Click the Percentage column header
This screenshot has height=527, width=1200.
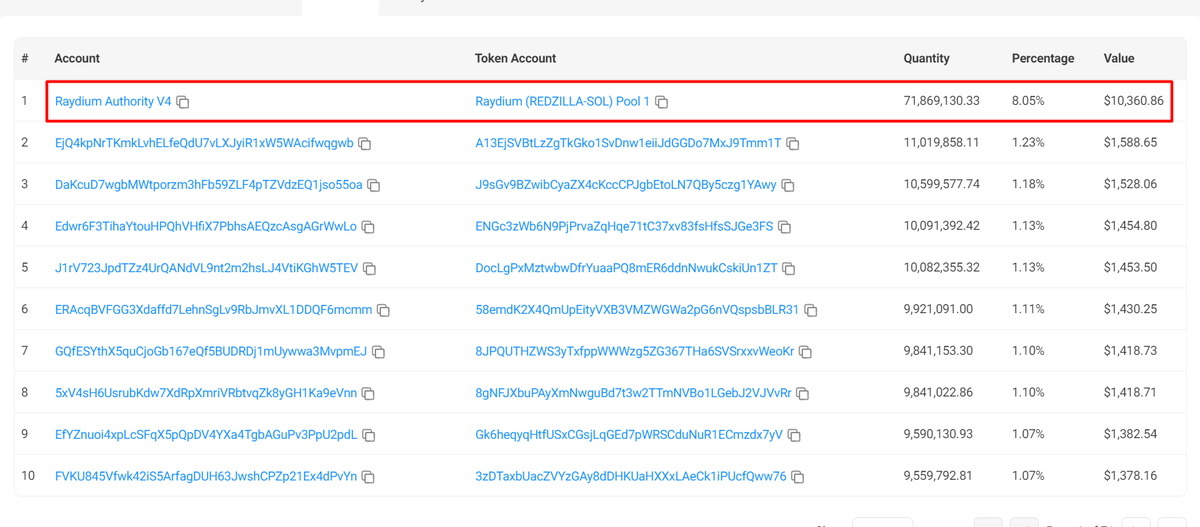(x=1043, y=58)
